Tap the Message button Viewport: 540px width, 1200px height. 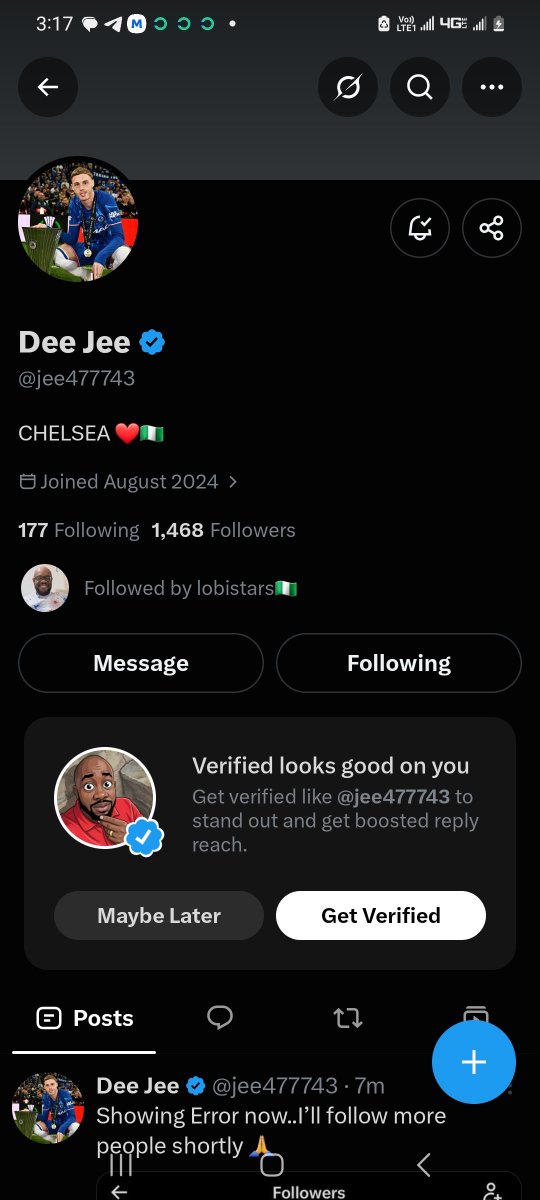[x=141, y=663]
